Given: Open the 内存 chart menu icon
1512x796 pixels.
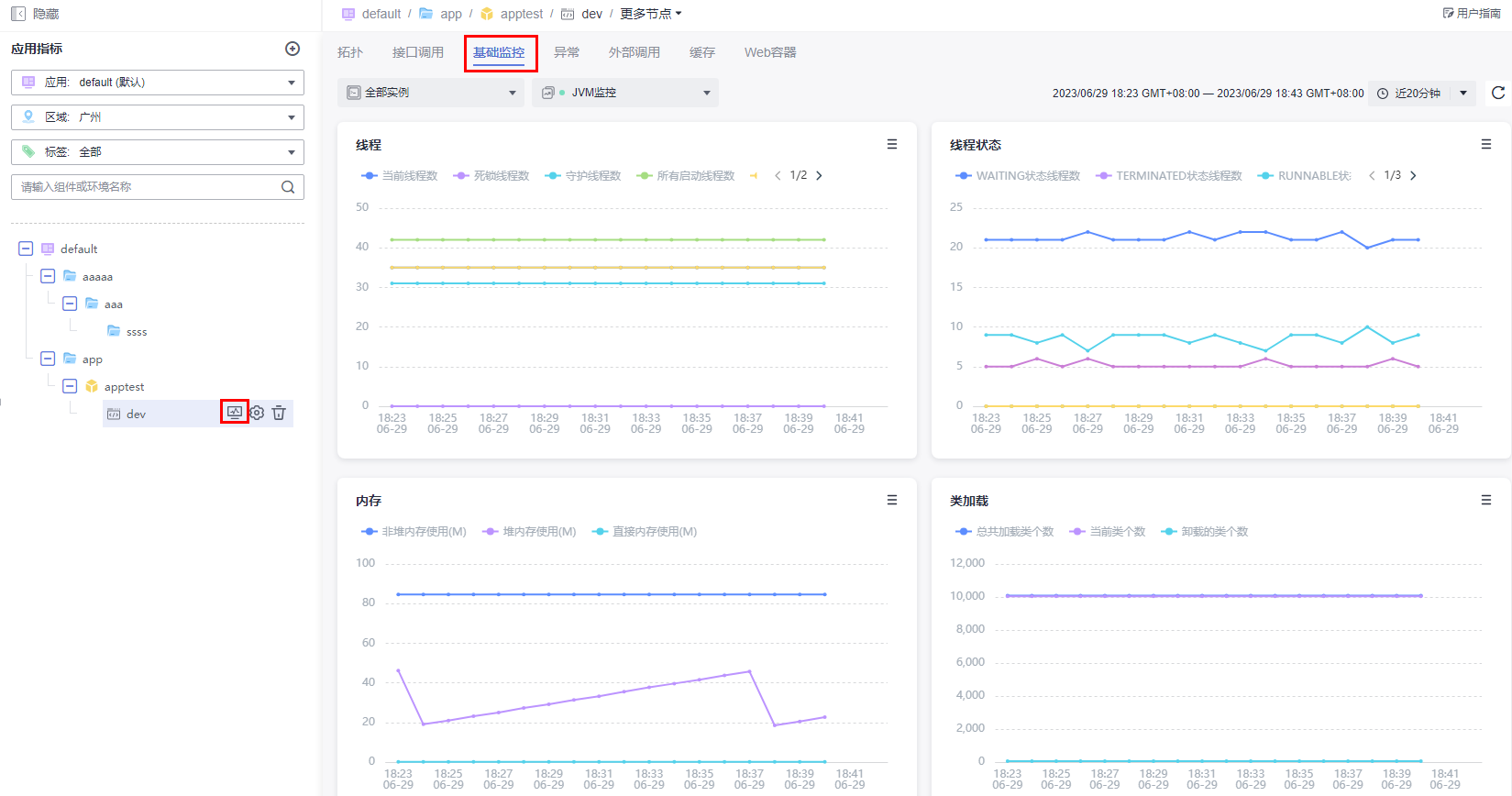Looking at the screenshot, I should (892, 501).
